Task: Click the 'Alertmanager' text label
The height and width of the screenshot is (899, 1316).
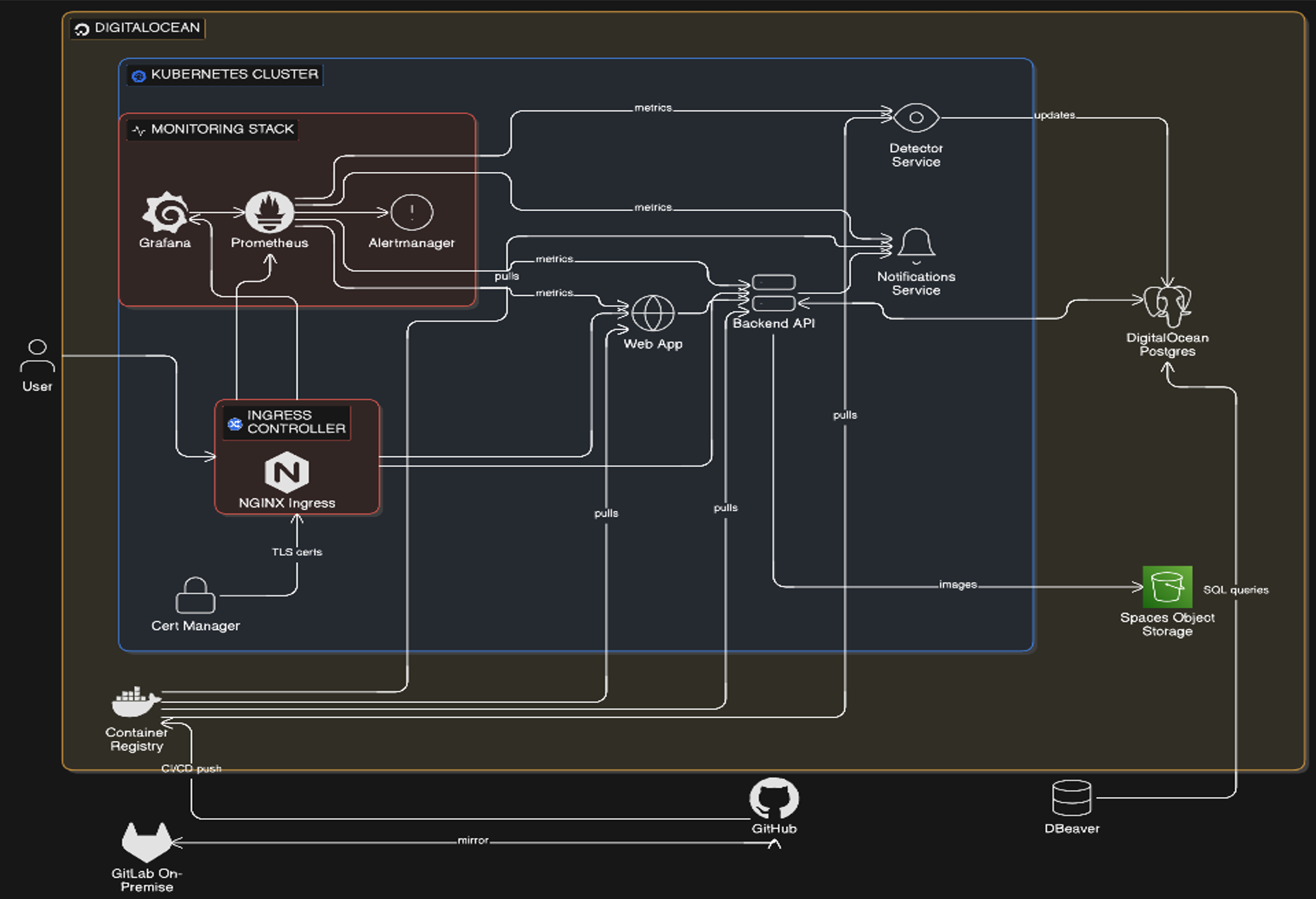Action: pos(412,243)
